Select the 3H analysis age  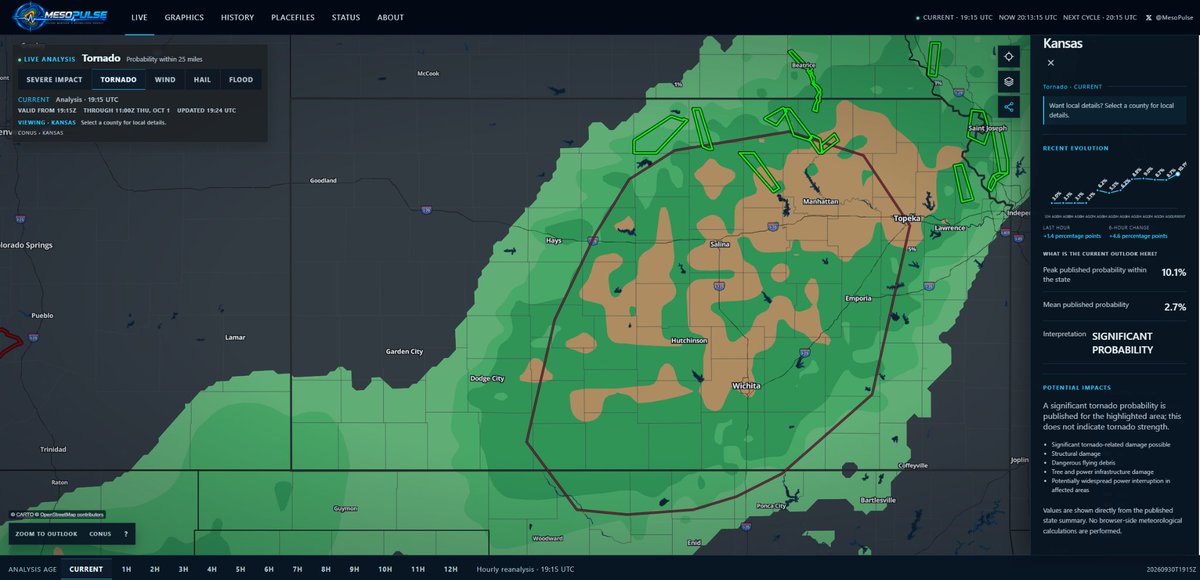pos(183,569)
